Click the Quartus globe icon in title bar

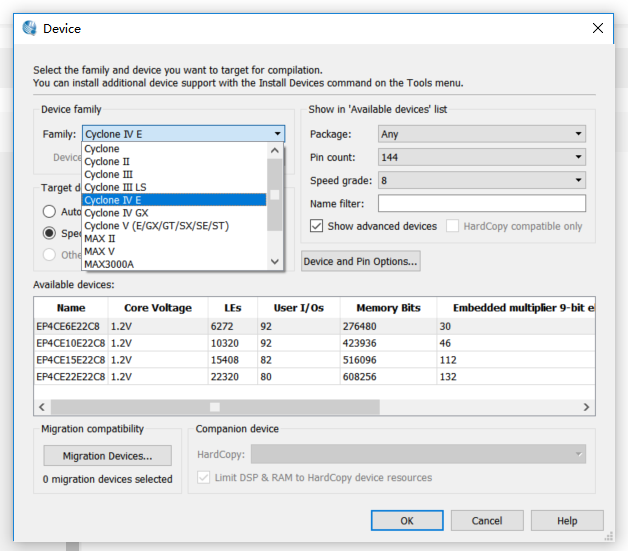(x=30, y=28)
